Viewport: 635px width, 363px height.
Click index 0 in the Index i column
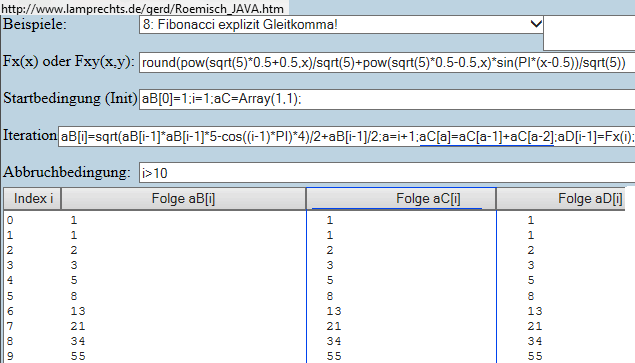[10, 220]
